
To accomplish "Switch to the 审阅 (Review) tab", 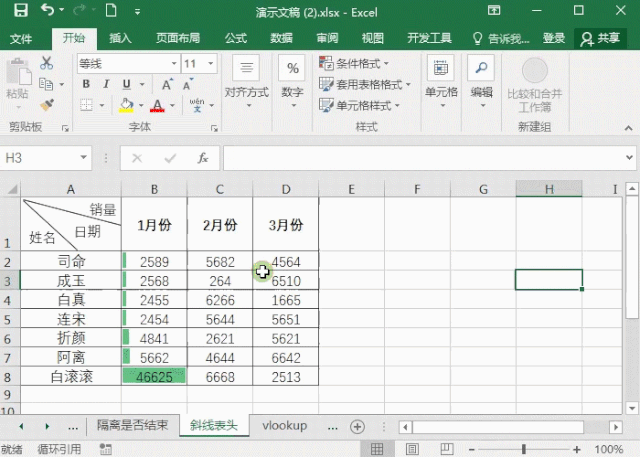I will 327,39.
